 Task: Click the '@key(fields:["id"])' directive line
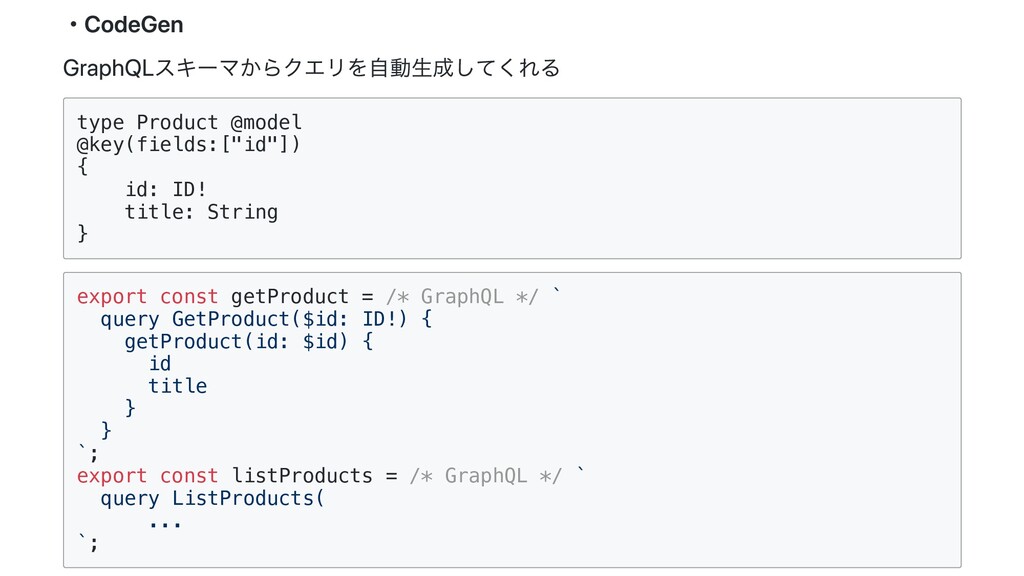click(189, 144)
